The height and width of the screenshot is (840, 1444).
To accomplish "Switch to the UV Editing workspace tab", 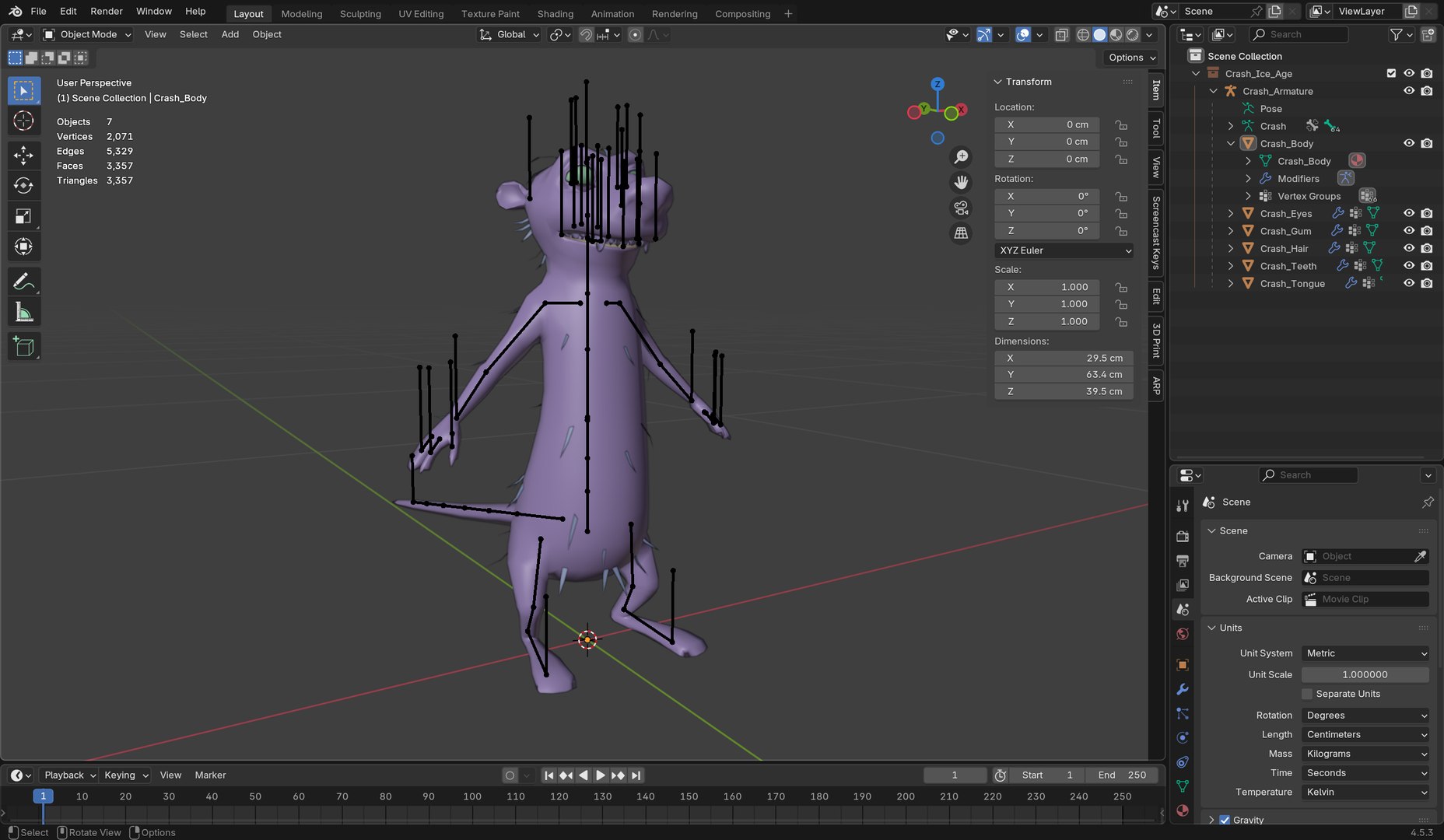I will [x=421, y=14].
